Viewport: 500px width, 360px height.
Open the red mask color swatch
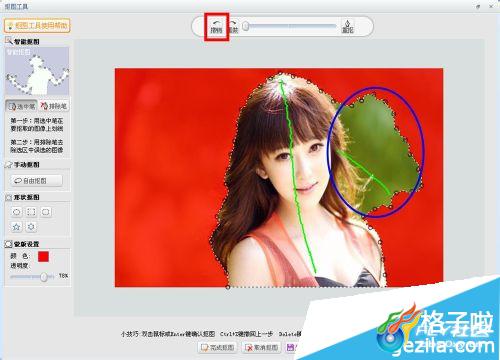(43, 256)
